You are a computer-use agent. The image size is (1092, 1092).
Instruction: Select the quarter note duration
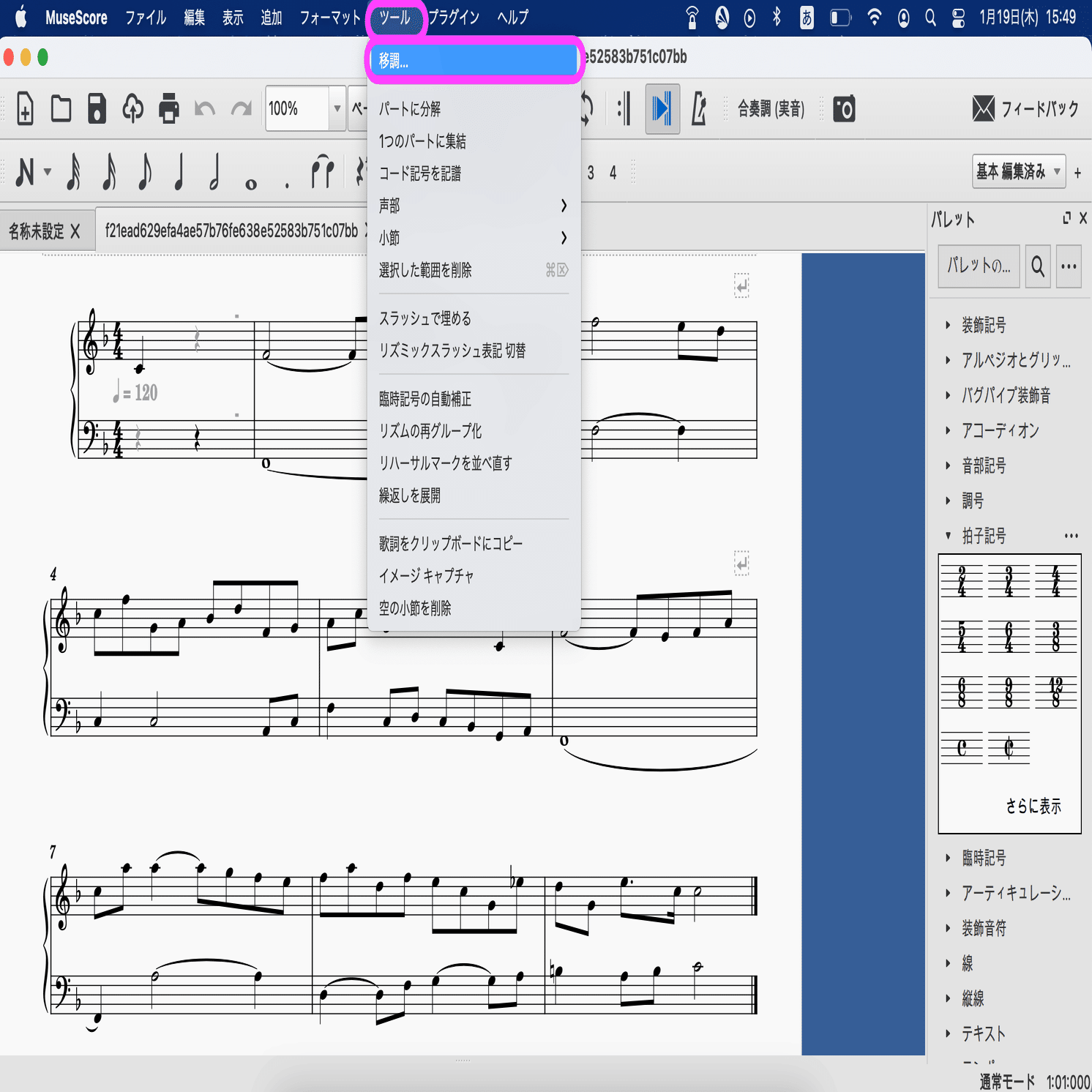coord(179,173)
